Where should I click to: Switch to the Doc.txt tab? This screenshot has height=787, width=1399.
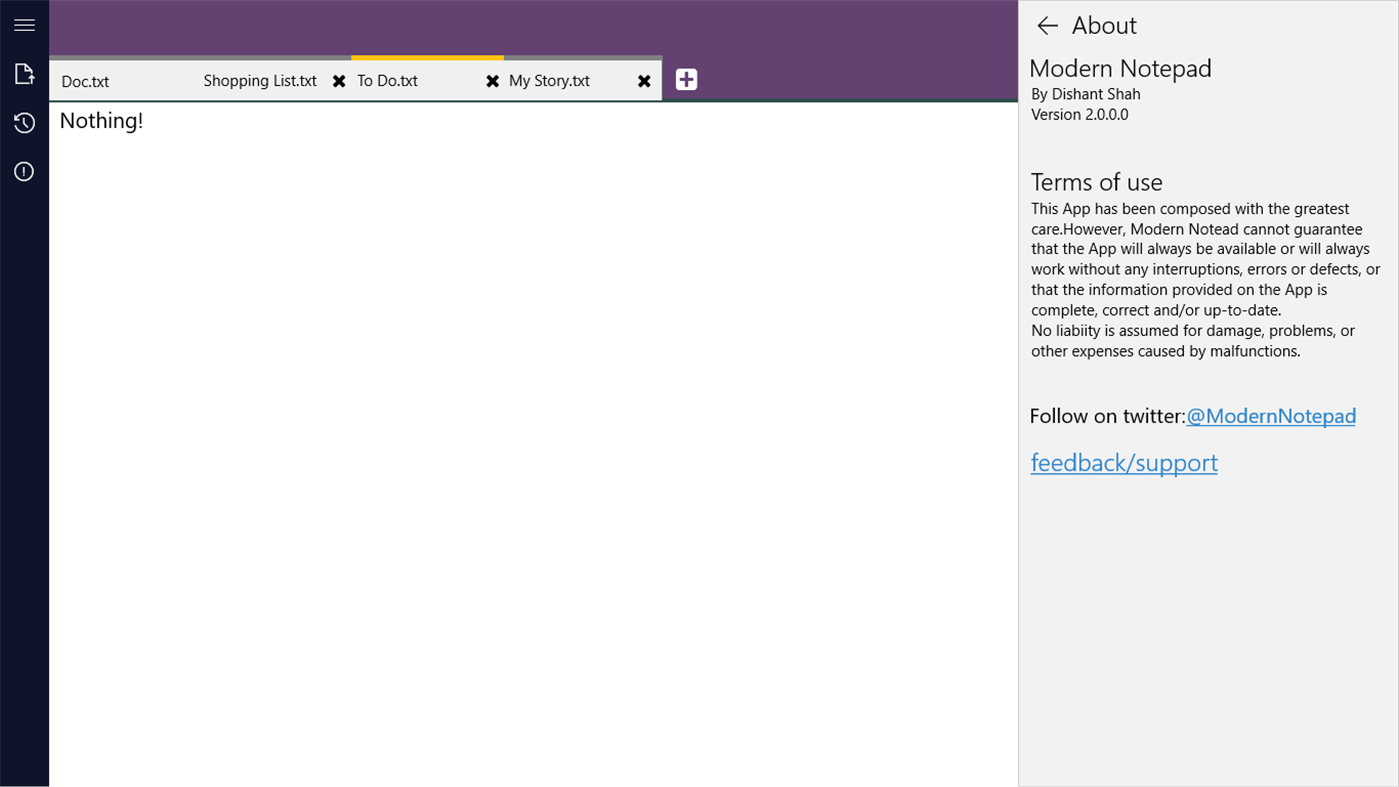(85, 81)
